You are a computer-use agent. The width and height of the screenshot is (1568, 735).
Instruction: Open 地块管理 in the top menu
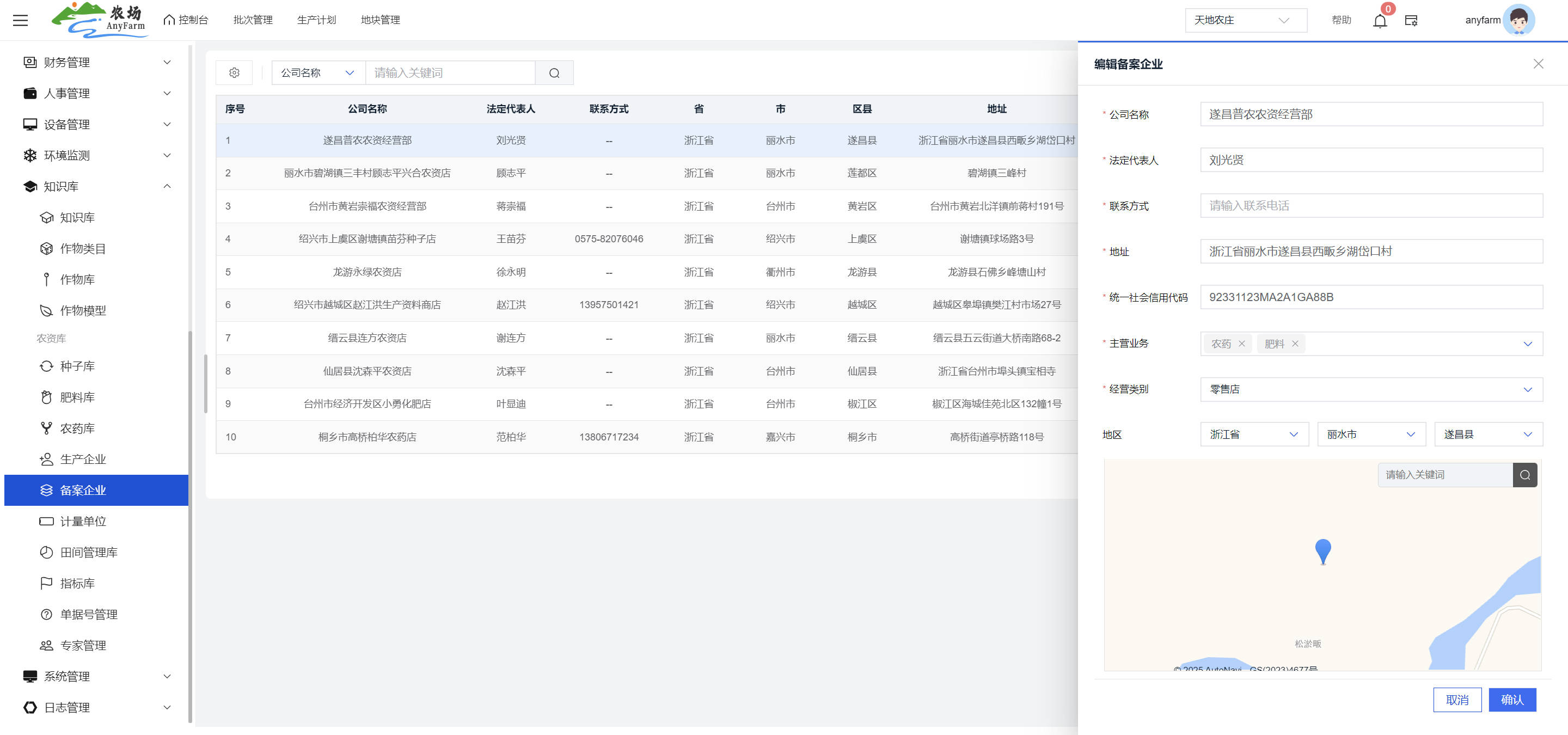tap(380, 20)
